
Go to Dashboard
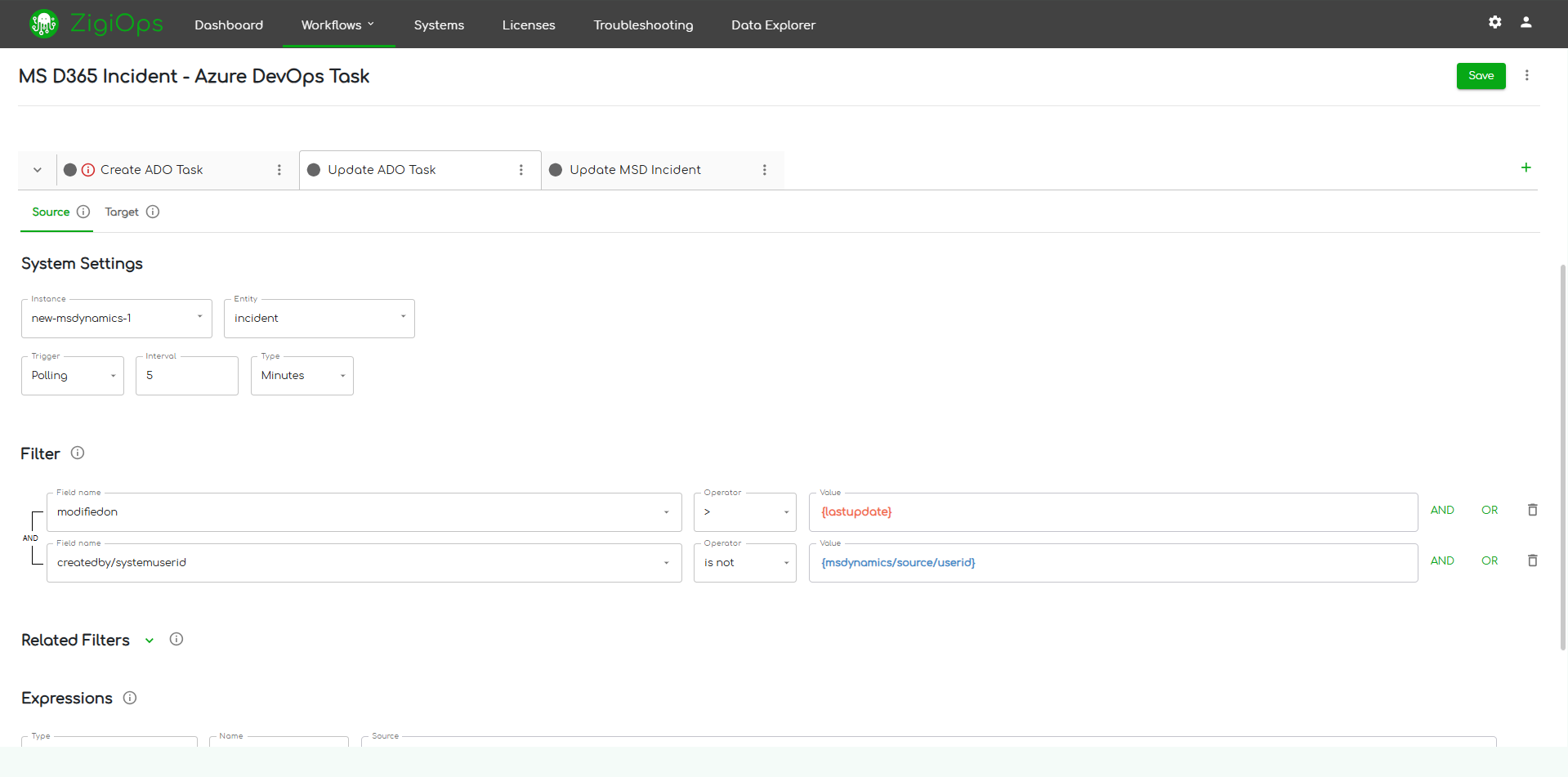[229, 25]
